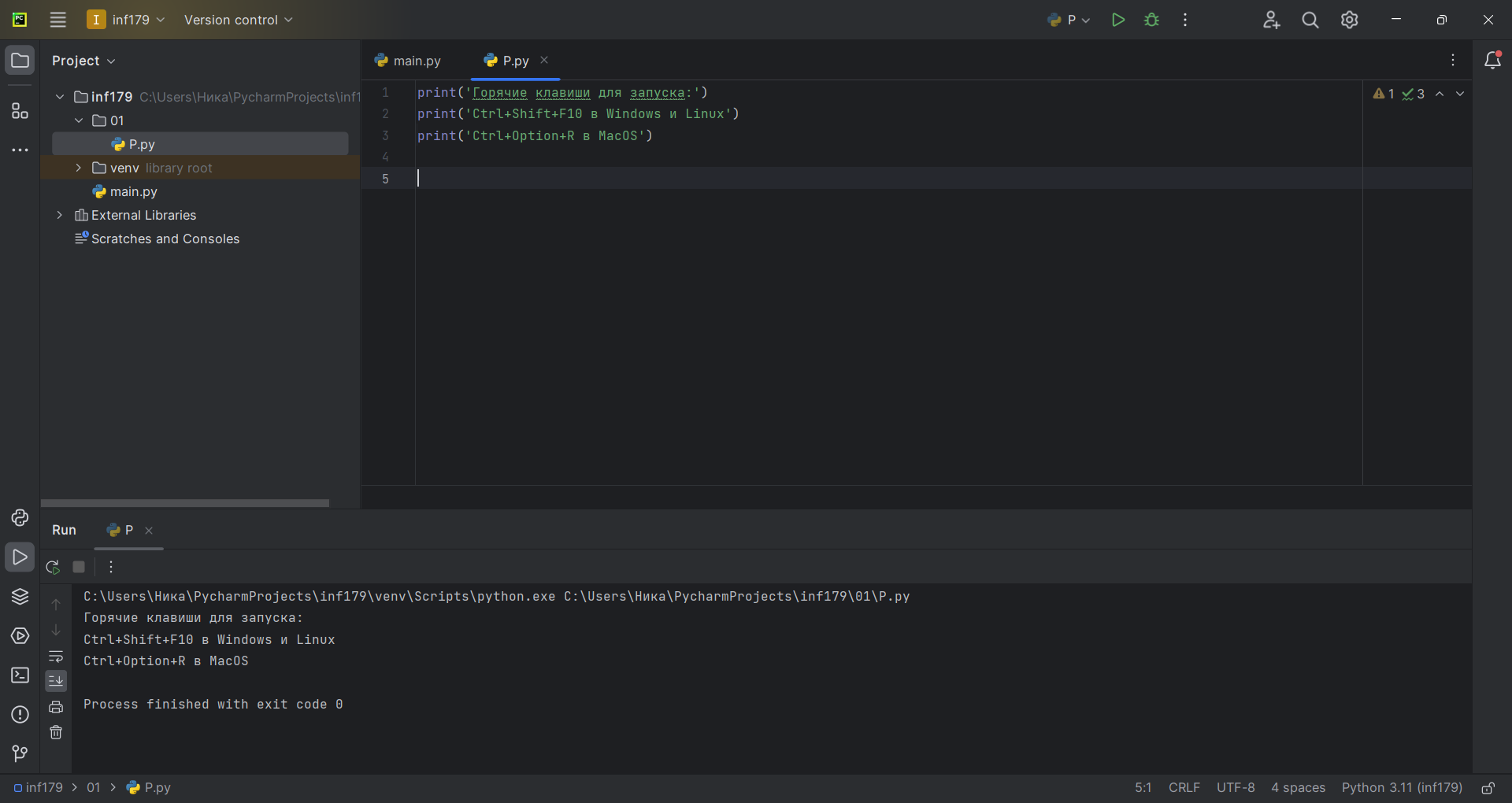Screen dimensions: 1512x803
Task: Toggle soft-wrap in the run console
Action: pos(56,657)
